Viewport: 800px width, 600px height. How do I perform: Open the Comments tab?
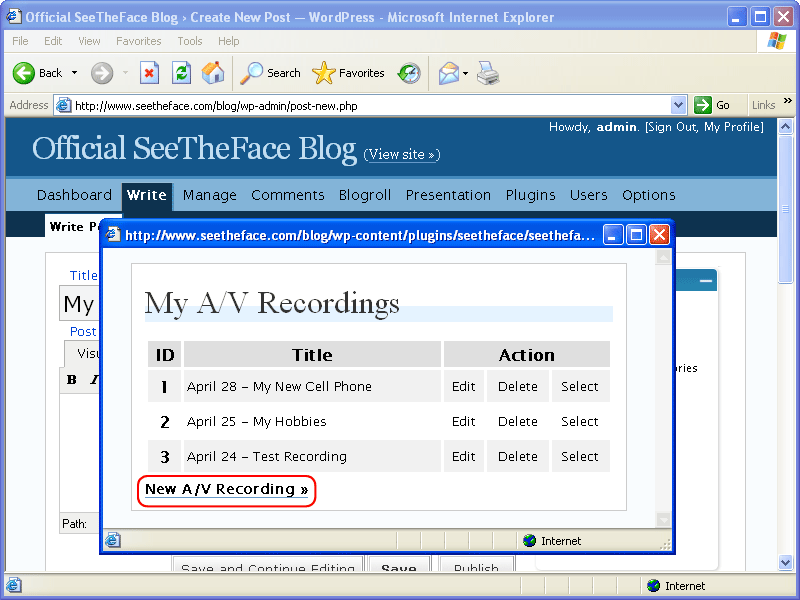pyautogui.click(x=288, y=195)
